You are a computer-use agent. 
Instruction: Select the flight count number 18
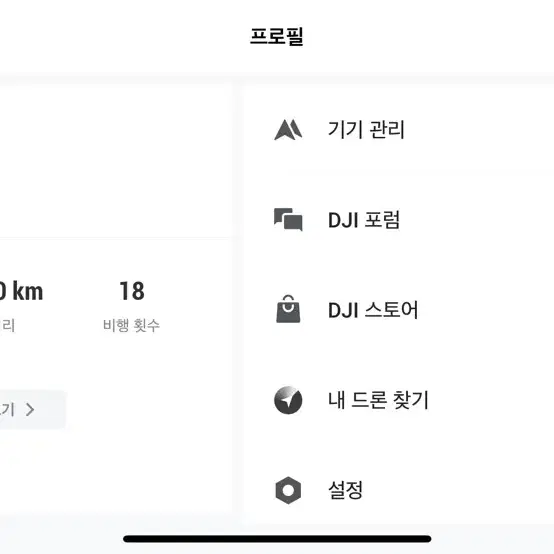coord(132,291)
